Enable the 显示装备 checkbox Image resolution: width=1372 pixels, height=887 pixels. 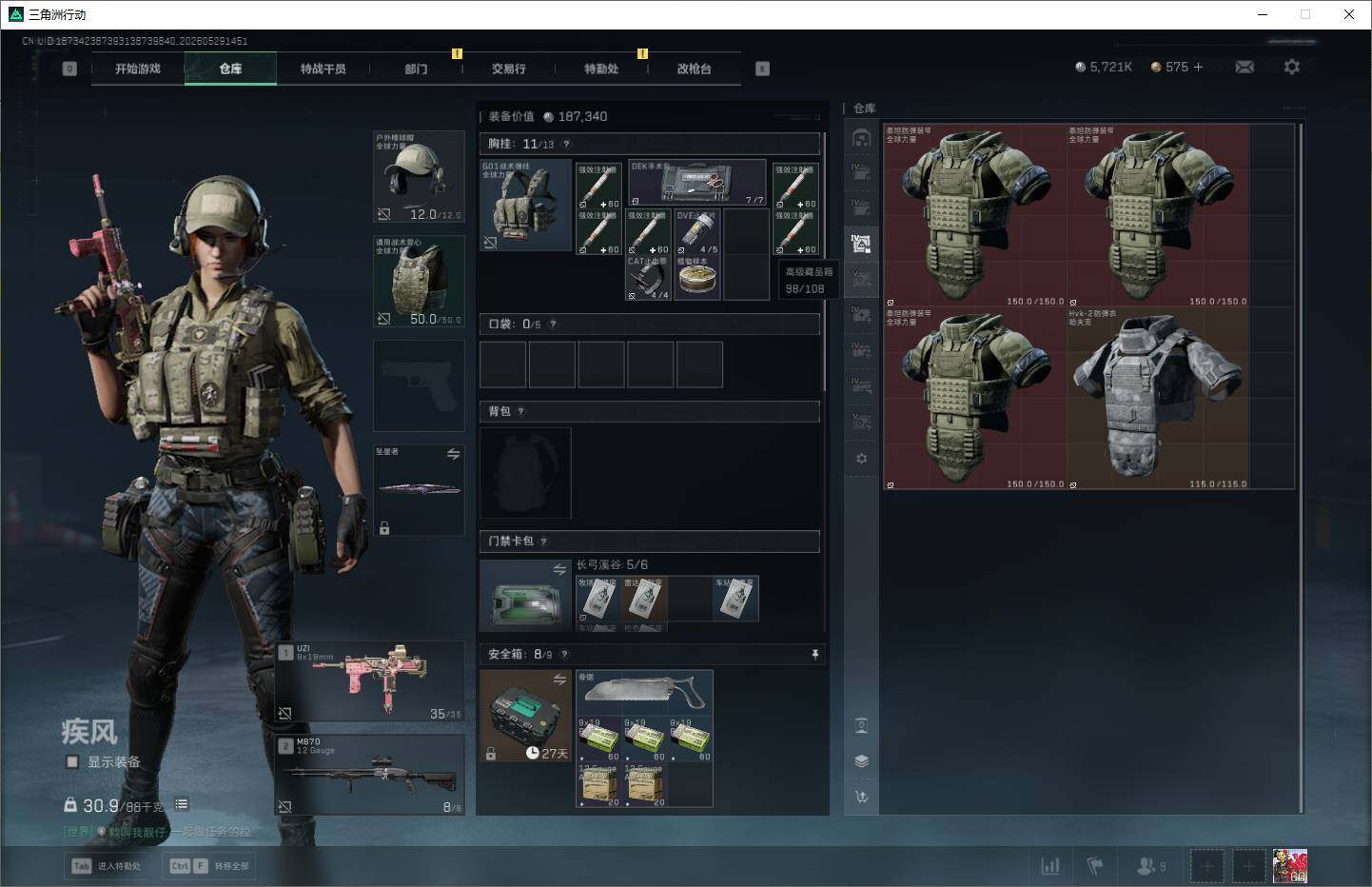pos(72,761)
